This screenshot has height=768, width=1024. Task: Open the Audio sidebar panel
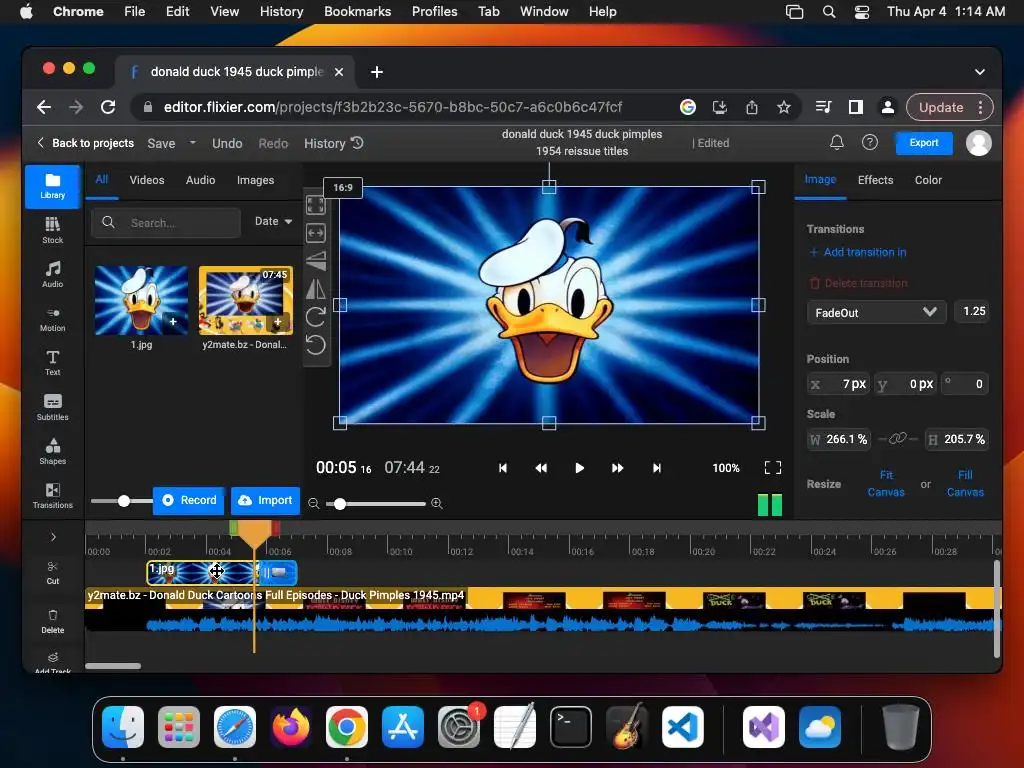click(x=52, y=274)
